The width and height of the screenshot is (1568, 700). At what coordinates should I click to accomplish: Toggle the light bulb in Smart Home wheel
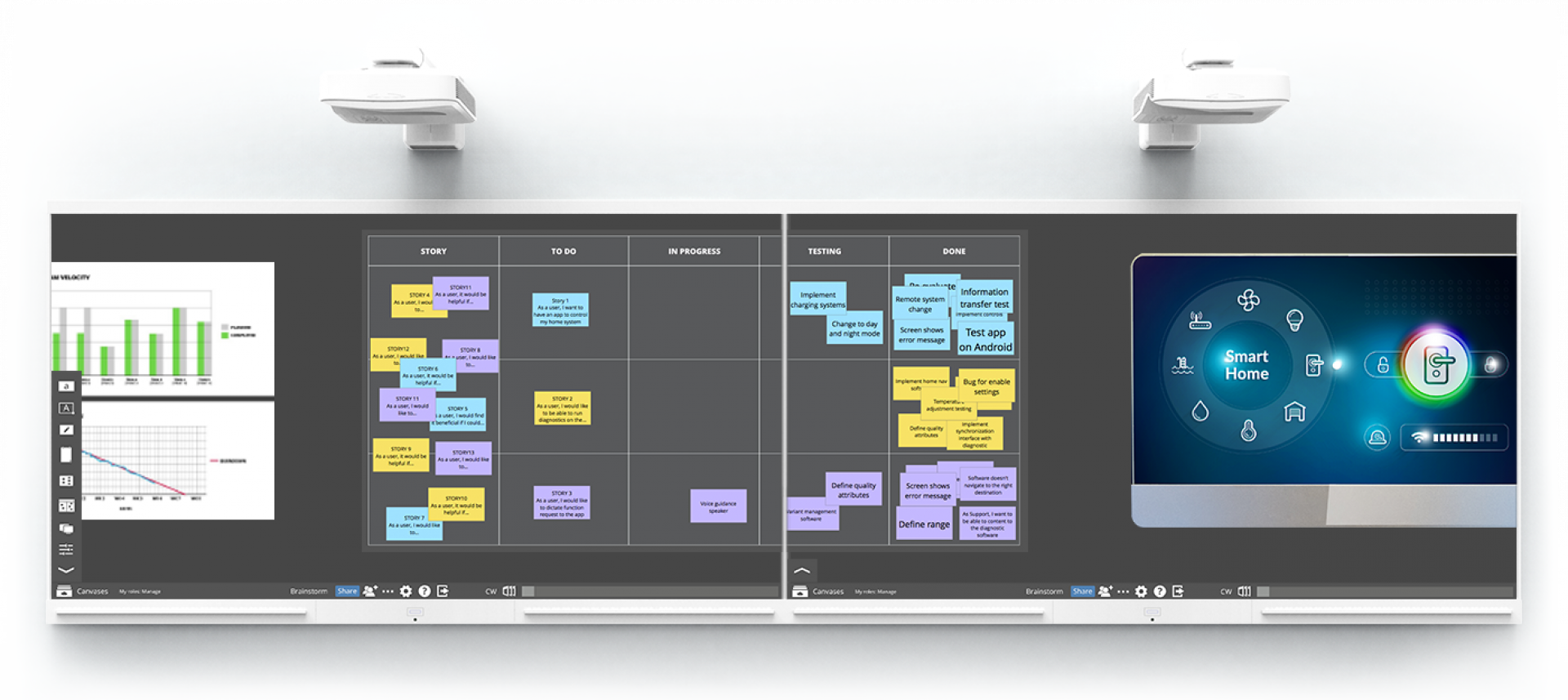tap(1294, 319)
